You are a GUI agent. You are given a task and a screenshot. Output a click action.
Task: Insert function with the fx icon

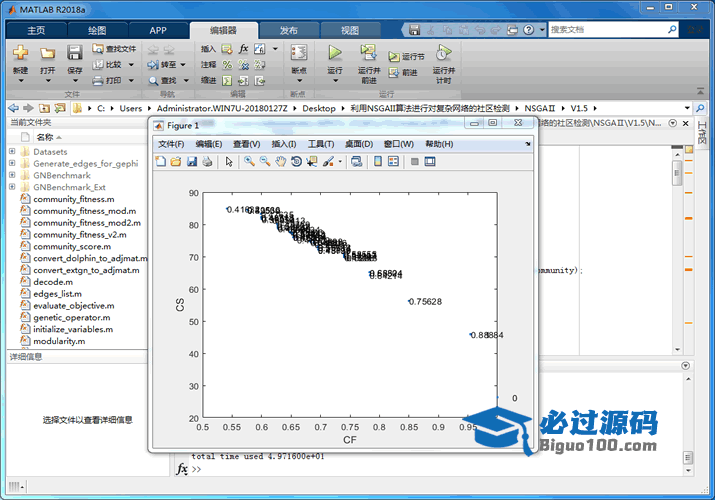click(244, 49)
